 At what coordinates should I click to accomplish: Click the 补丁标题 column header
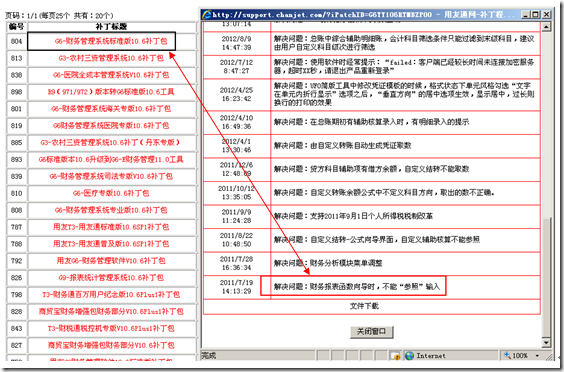tap(111, 26)
